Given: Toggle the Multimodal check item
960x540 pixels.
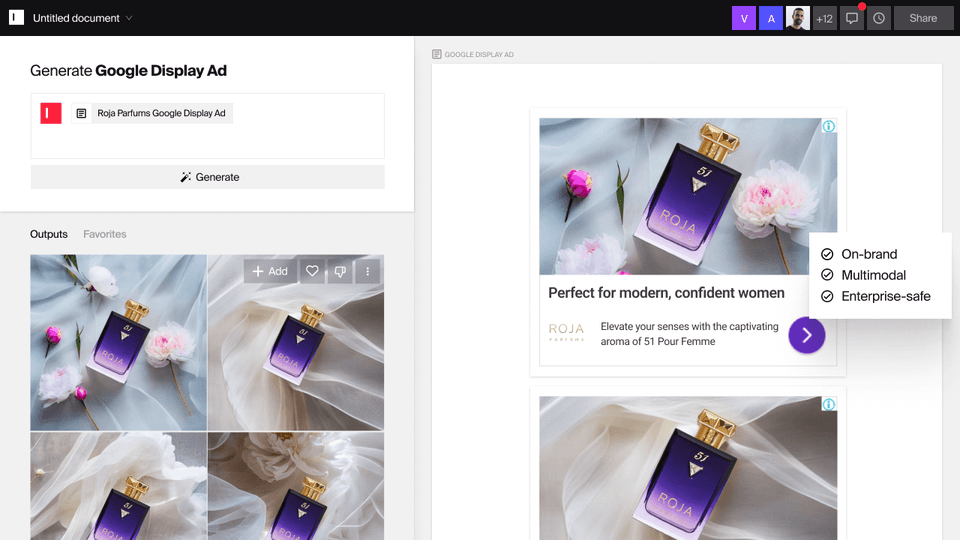Looking at the screenshot, I should (x=863, y=275).
